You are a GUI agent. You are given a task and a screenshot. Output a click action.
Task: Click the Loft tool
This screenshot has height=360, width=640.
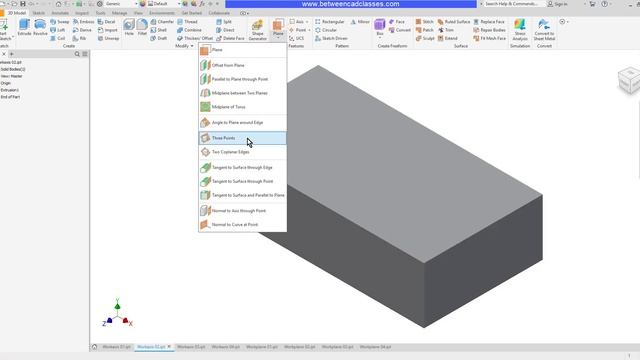(x=58, y=30)
